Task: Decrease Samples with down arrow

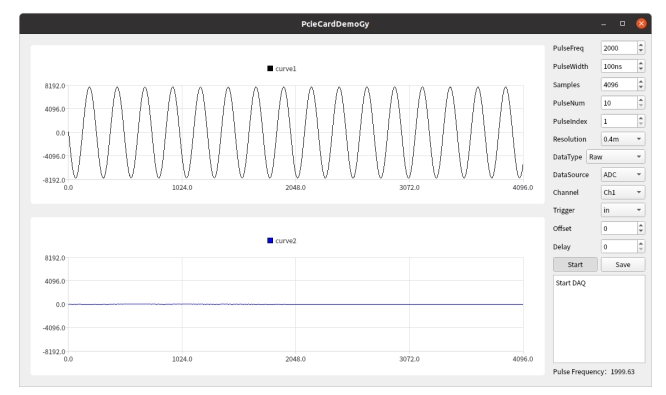Action: click(x=641, y=88)
